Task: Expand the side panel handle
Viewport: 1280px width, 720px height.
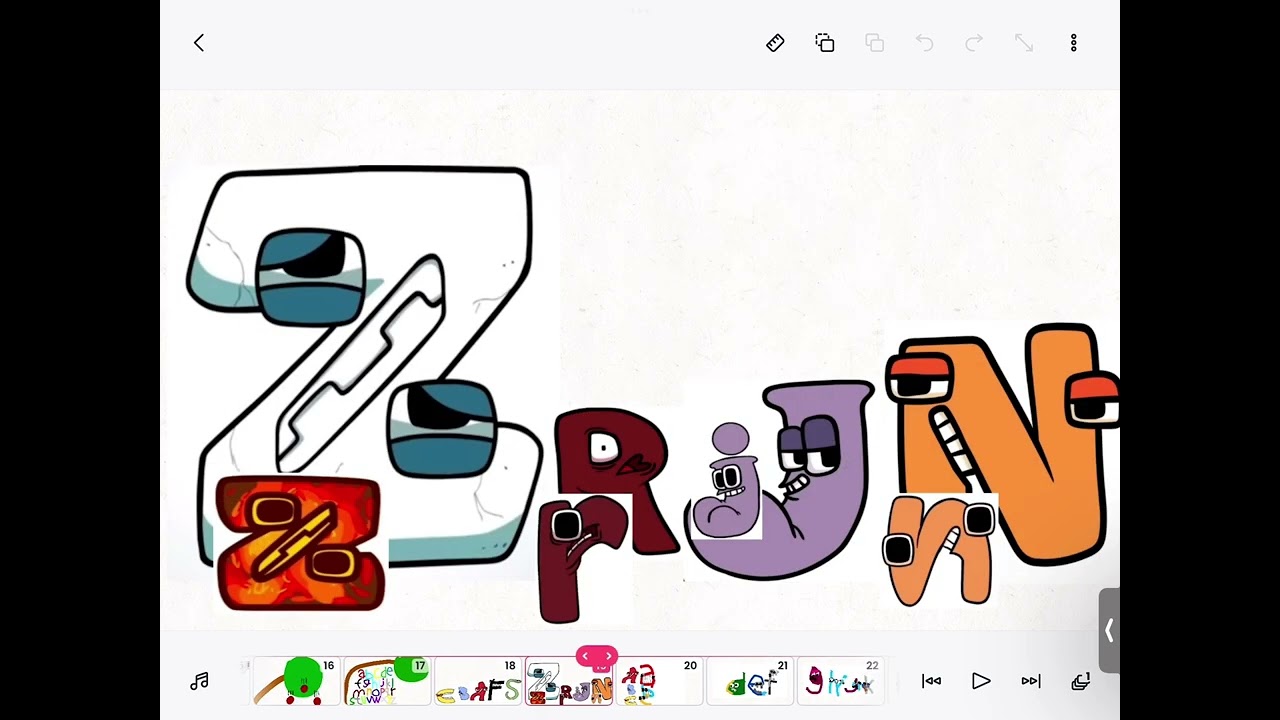Action: coord(1109,630)
